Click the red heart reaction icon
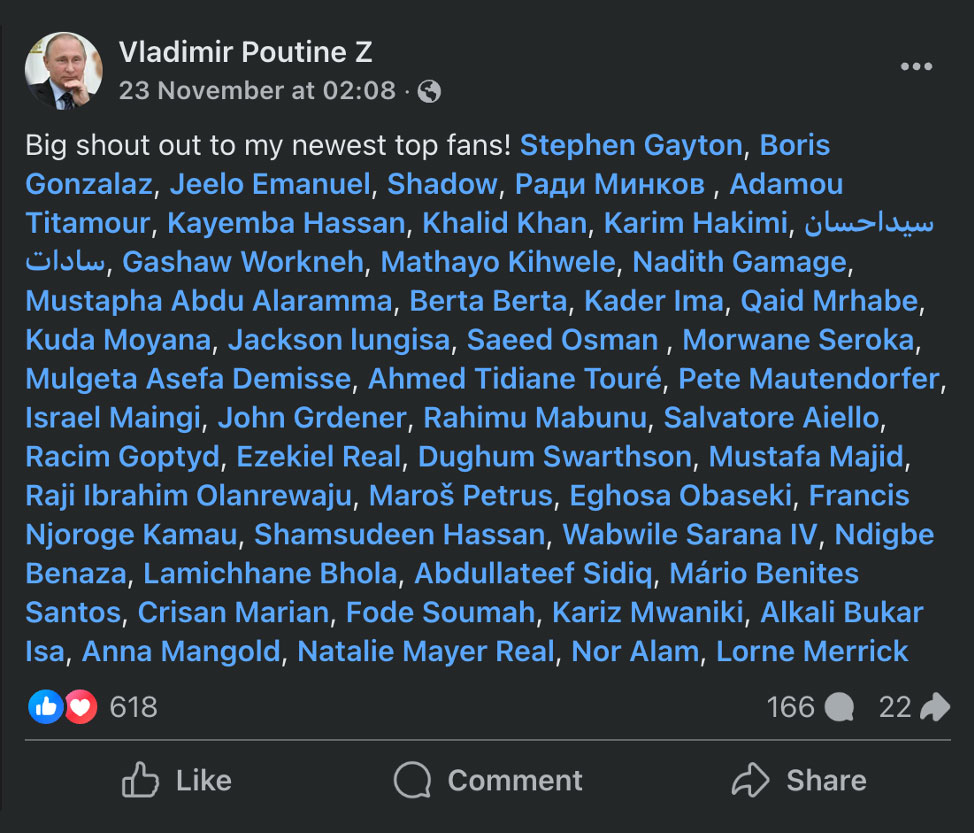This screenshot has height=833, width=974. [x=81, y=708]
